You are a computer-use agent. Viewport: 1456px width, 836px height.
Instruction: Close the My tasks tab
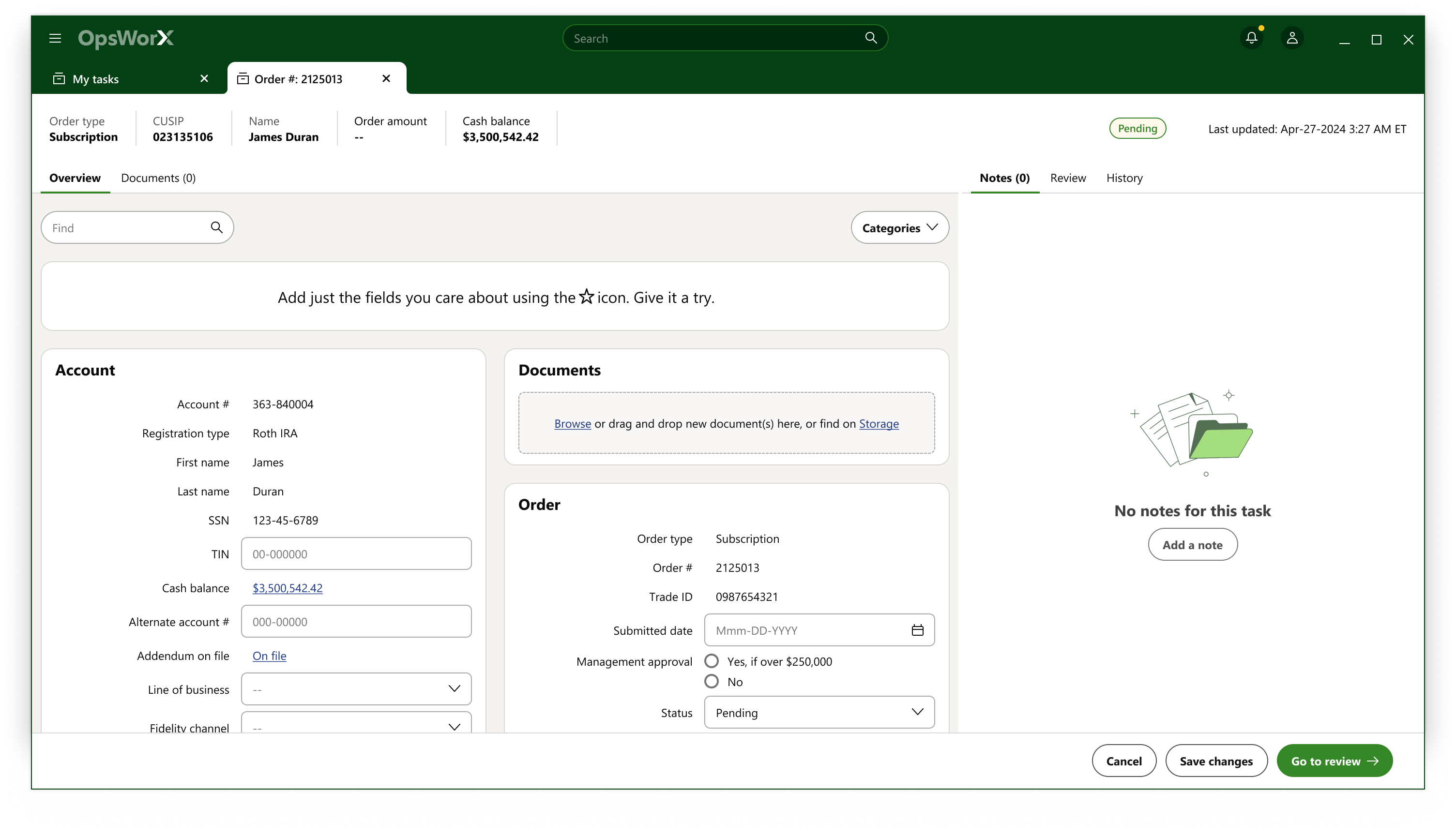pyautogui.click(x=204, y=79)
